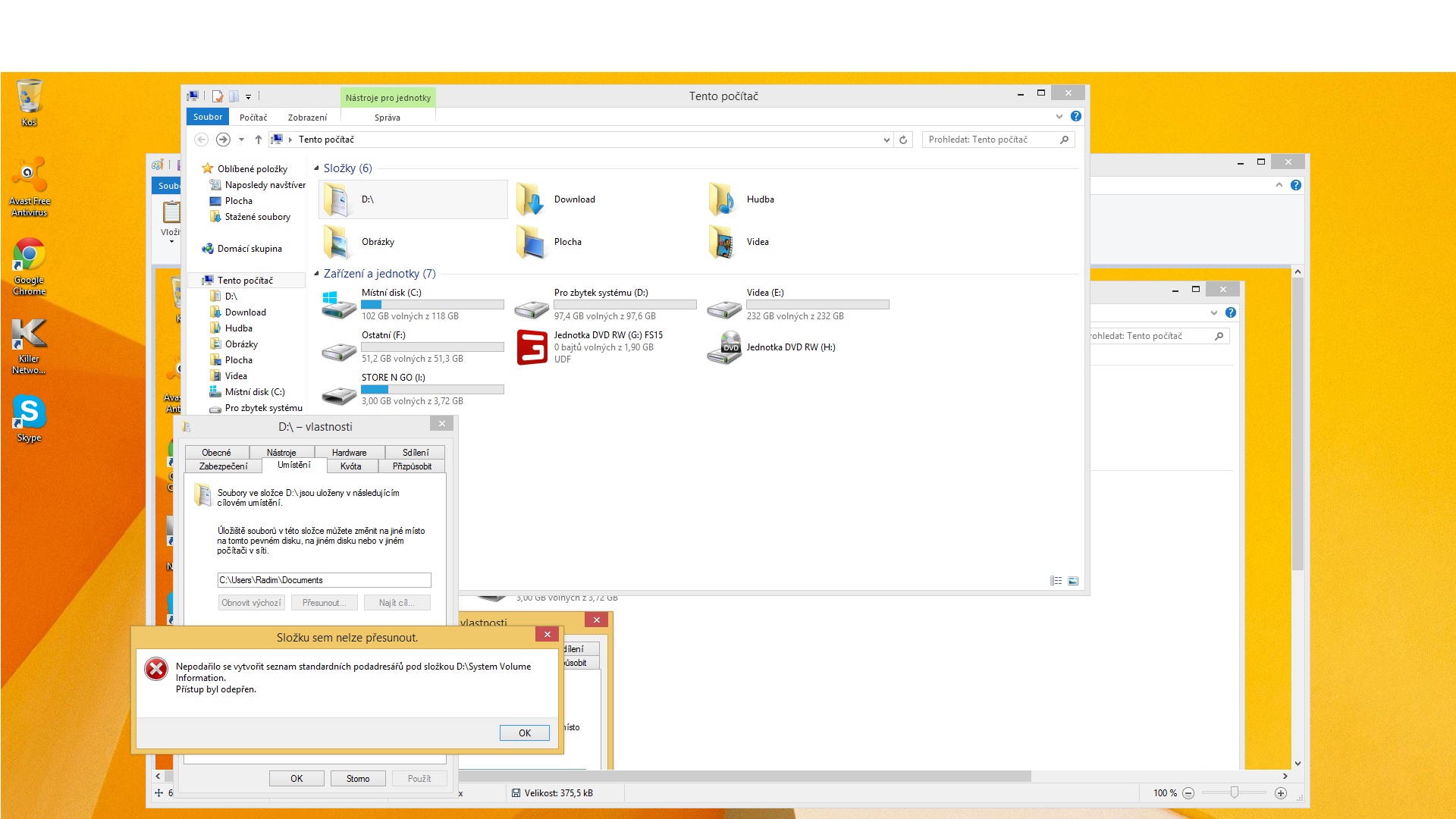Expand the ribbon with the chevron arrow
Screen dimensions: 1456x819
pos(1059,116)
